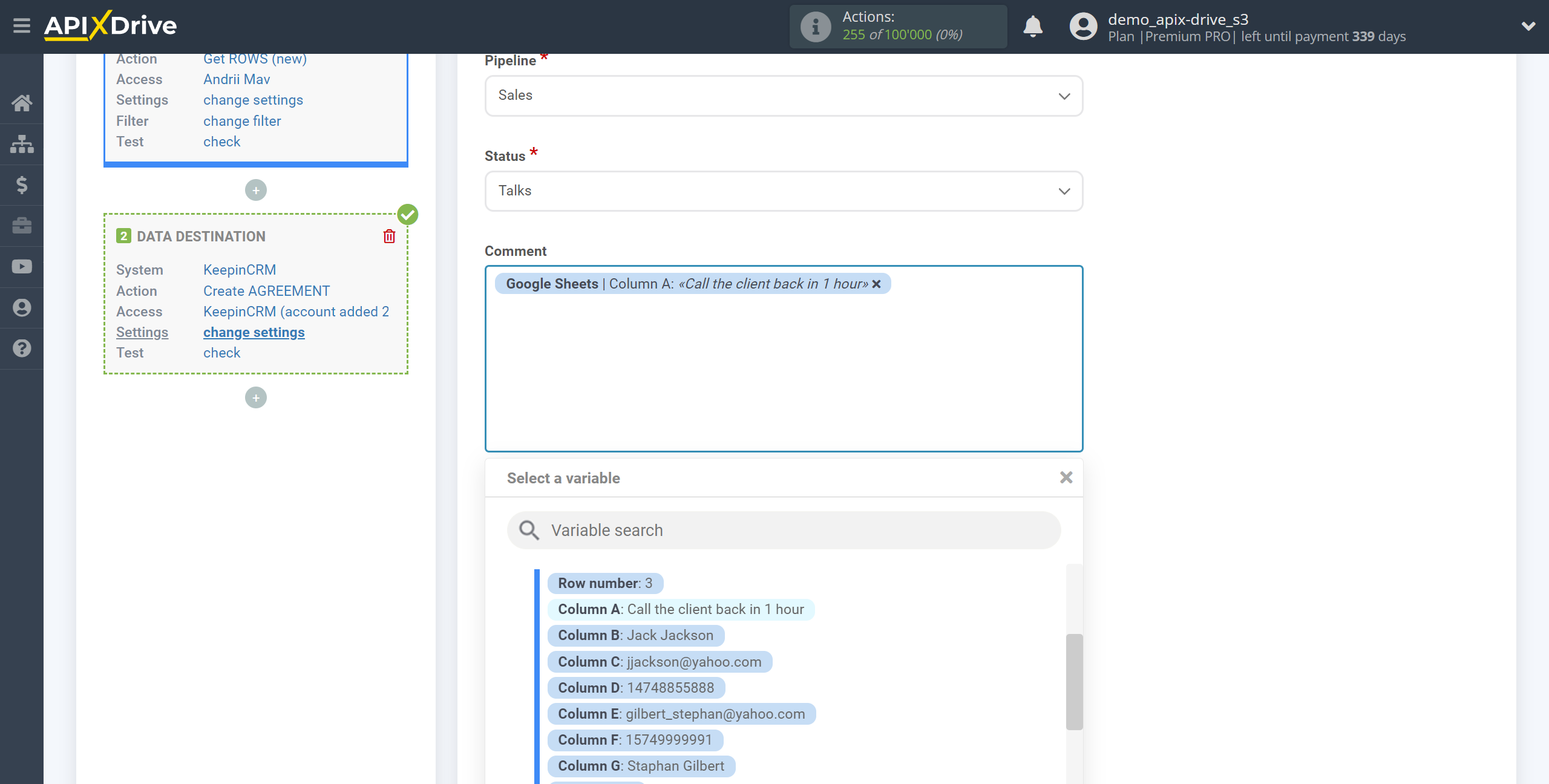Click the Andrii Mav access link

pyautogui.click(x=237, y=79)
